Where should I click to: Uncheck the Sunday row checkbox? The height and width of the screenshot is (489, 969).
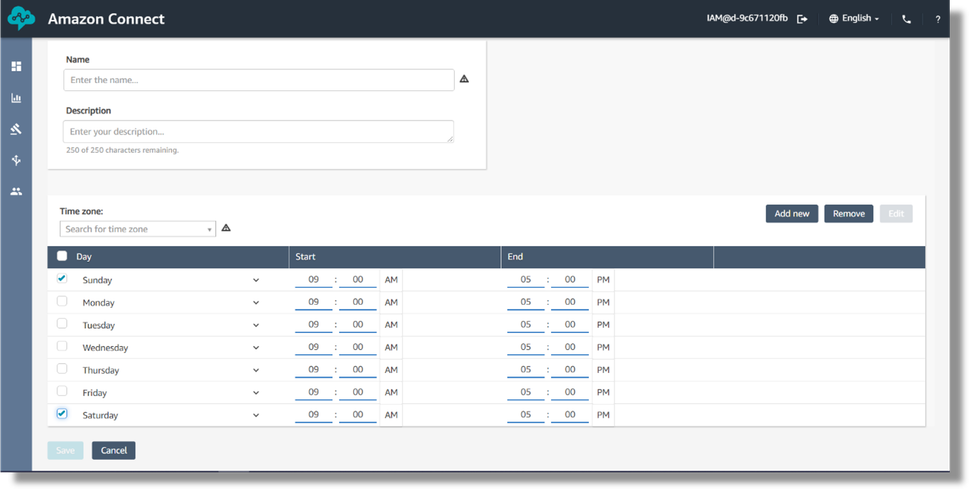62,279
